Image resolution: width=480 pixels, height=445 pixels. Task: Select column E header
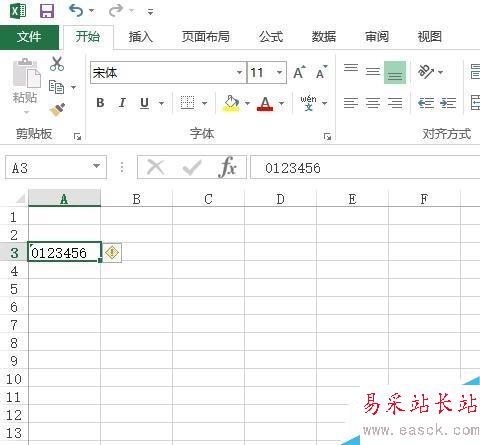point(352,199)
